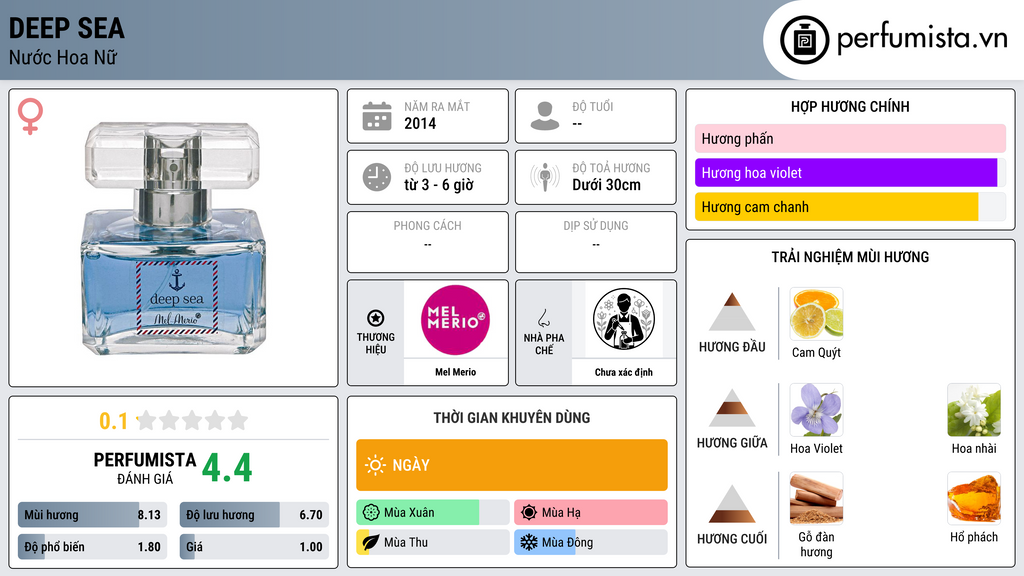1024x576 pixels.
Task: Click the Chưa xác định perfumer label
Action: (x=624, y=372)
